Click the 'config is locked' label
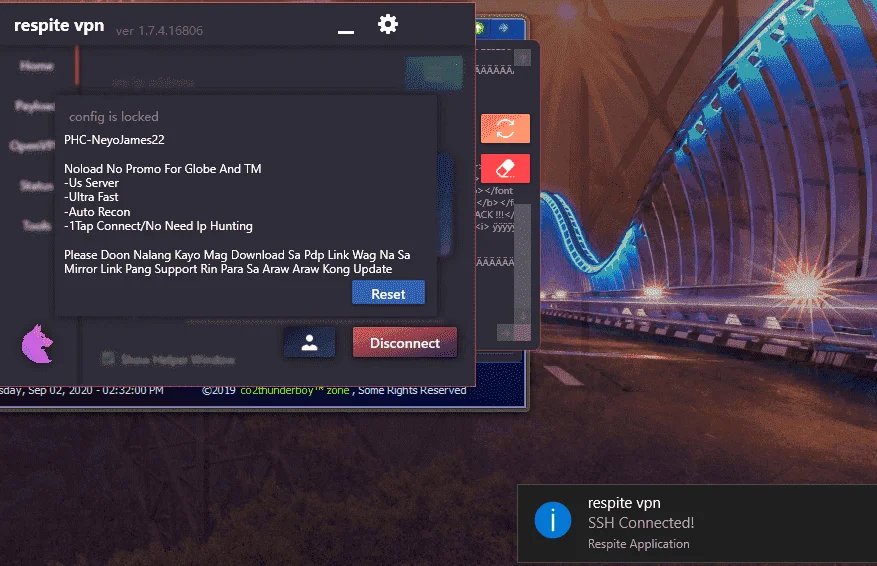 (x=114, y=116)
